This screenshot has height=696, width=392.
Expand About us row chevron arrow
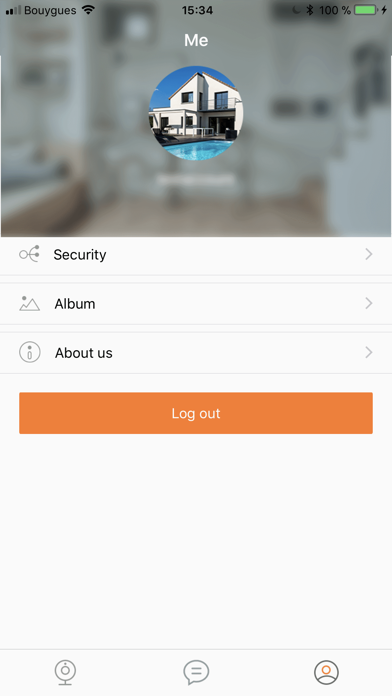pyautogui.click(x=368, y=353)
